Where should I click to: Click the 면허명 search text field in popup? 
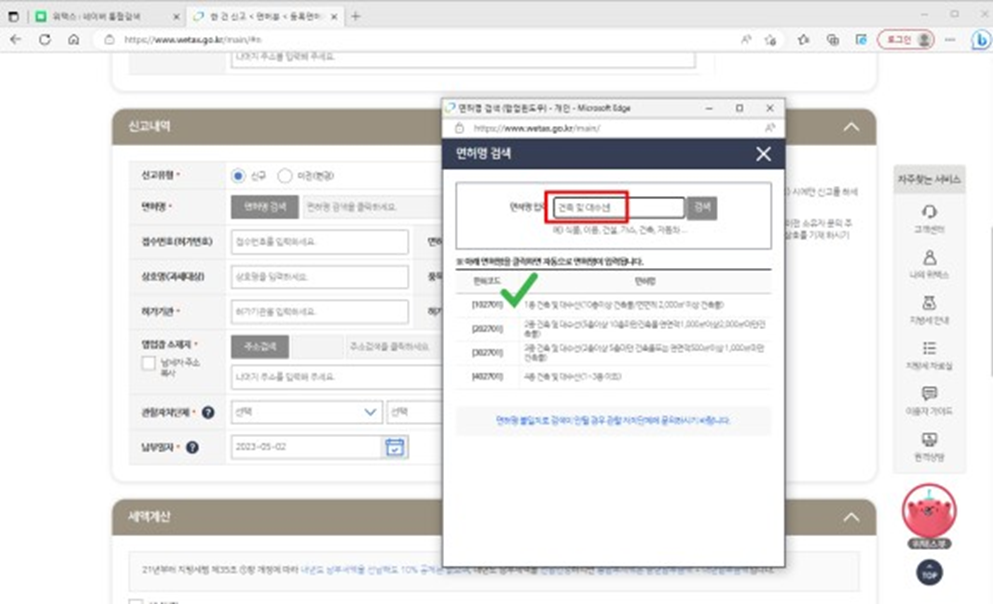pyautogui.click(x=615, y=207)
